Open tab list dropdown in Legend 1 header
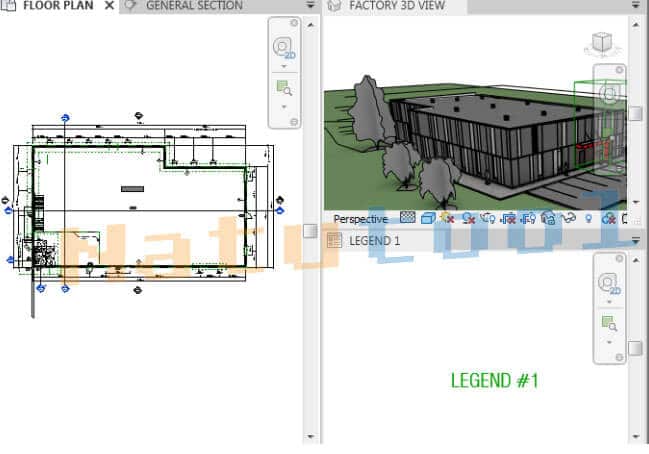649x454 pixels. tap(635, 241)
